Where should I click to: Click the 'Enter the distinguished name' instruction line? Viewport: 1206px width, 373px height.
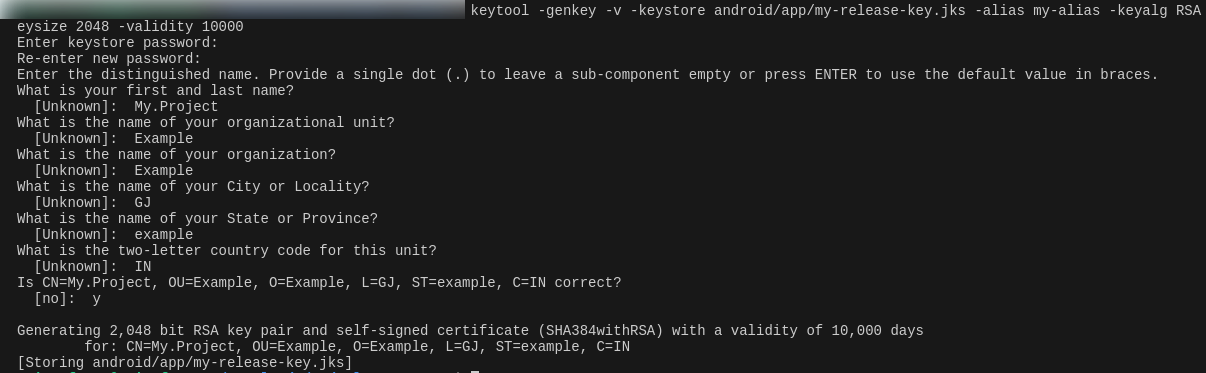coord(588,75)
